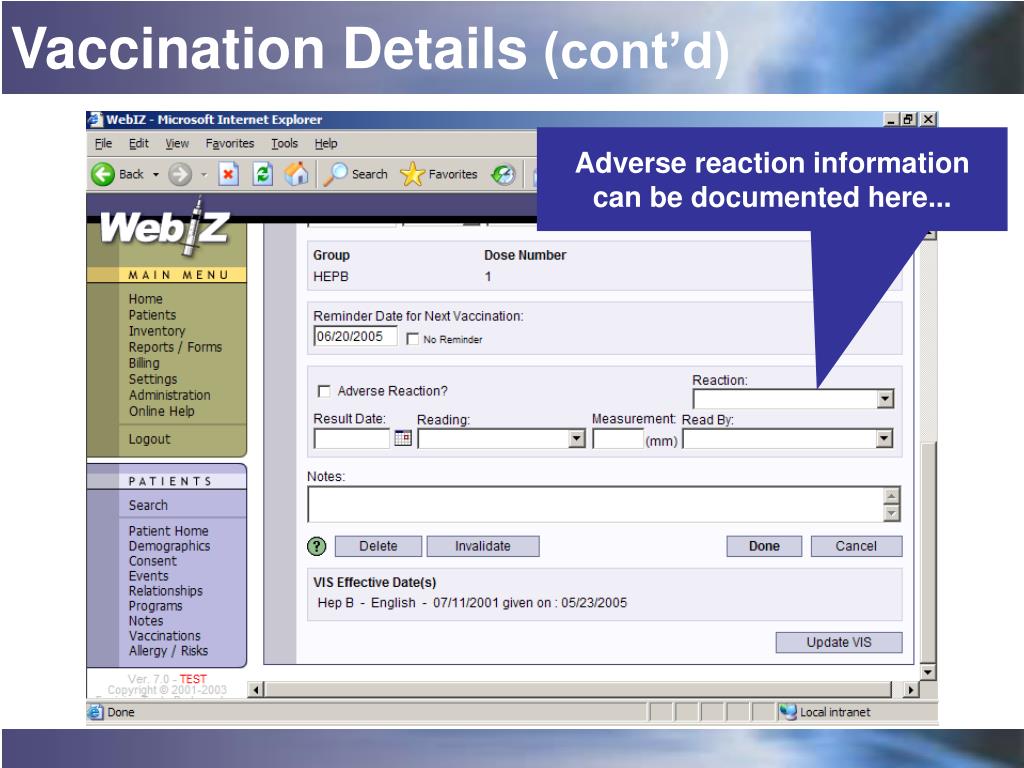
Task: Open the Events link
Action: [x=148, y=576]
